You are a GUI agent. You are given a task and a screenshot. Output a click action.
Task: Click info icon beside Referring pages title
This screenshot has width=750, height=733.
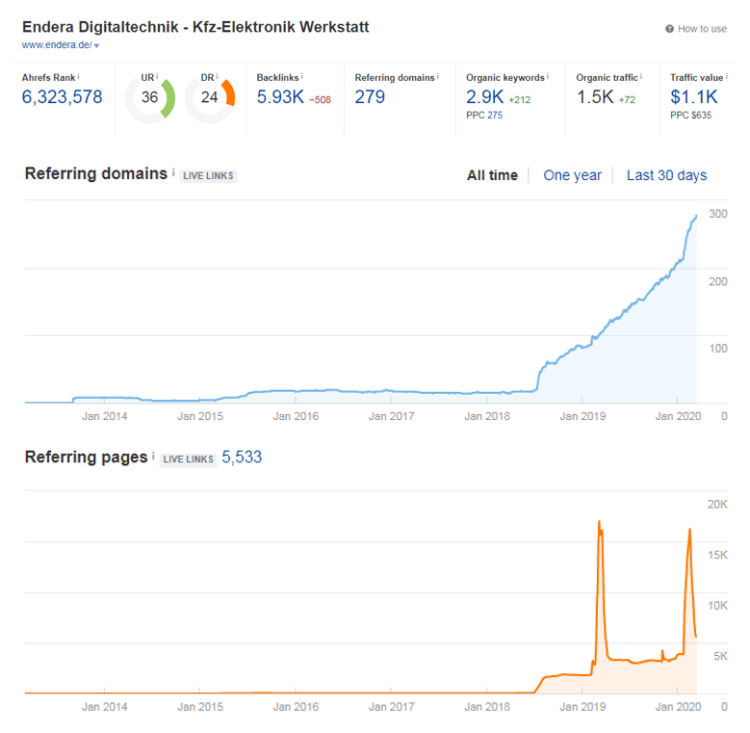point(153,455)
